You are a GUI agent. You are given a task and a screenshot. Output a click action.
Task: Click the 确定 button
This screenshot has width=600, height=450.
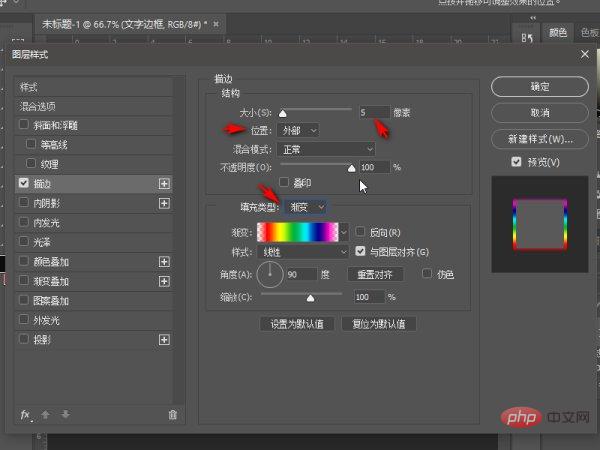click(540, 87)
